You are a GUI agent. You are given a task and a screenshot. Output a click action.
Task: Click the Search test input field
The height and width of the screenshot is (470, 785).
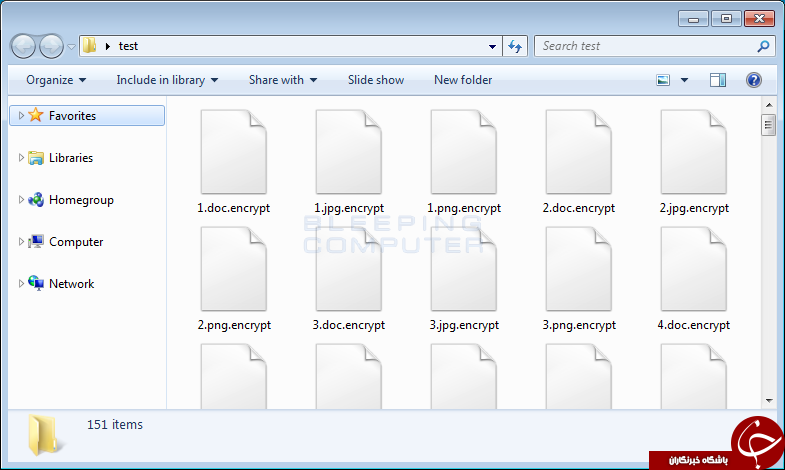tap(654, 46)
